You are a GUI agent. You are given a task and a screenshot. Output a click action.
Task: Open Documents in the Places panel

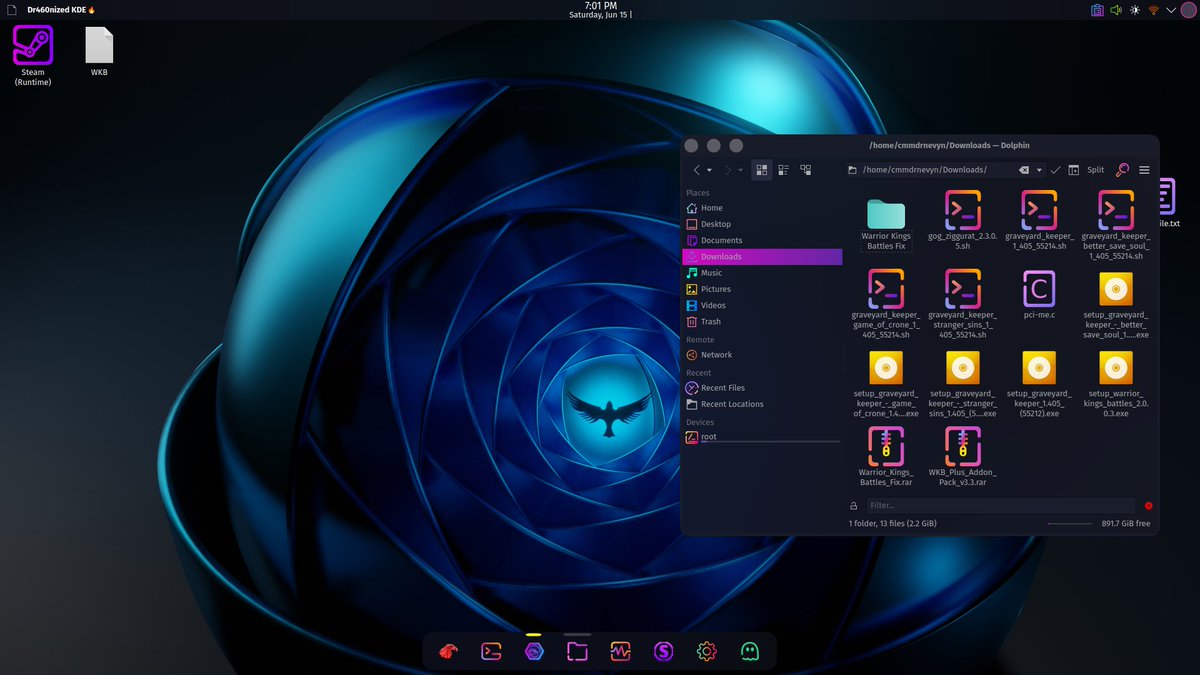(762, 240)
